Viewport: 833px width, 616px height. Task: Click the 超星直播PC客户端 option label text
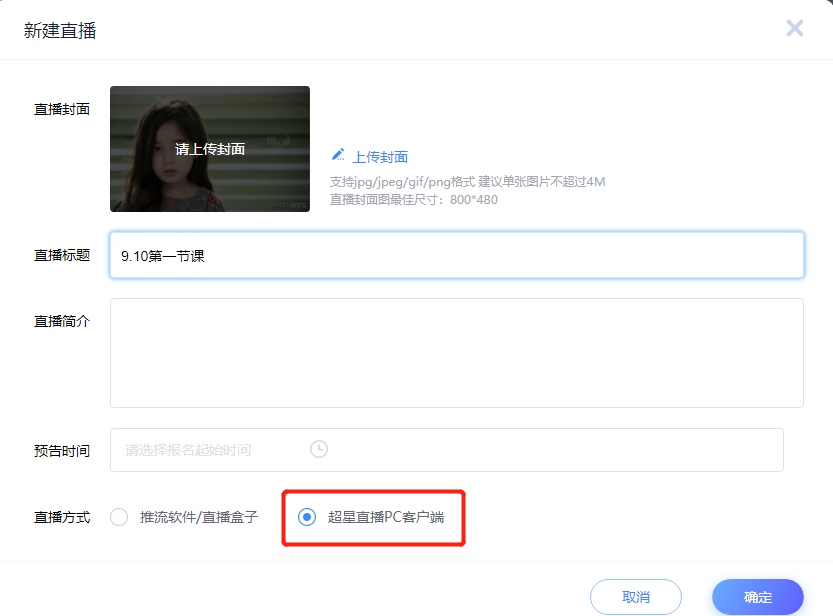pos(386,517)
